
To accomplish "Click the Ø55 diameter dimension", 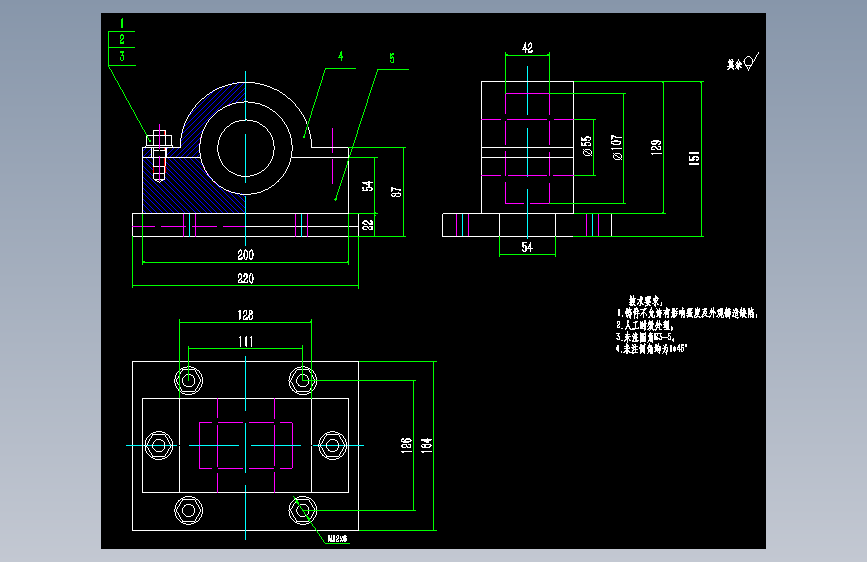I will [587, 146].
